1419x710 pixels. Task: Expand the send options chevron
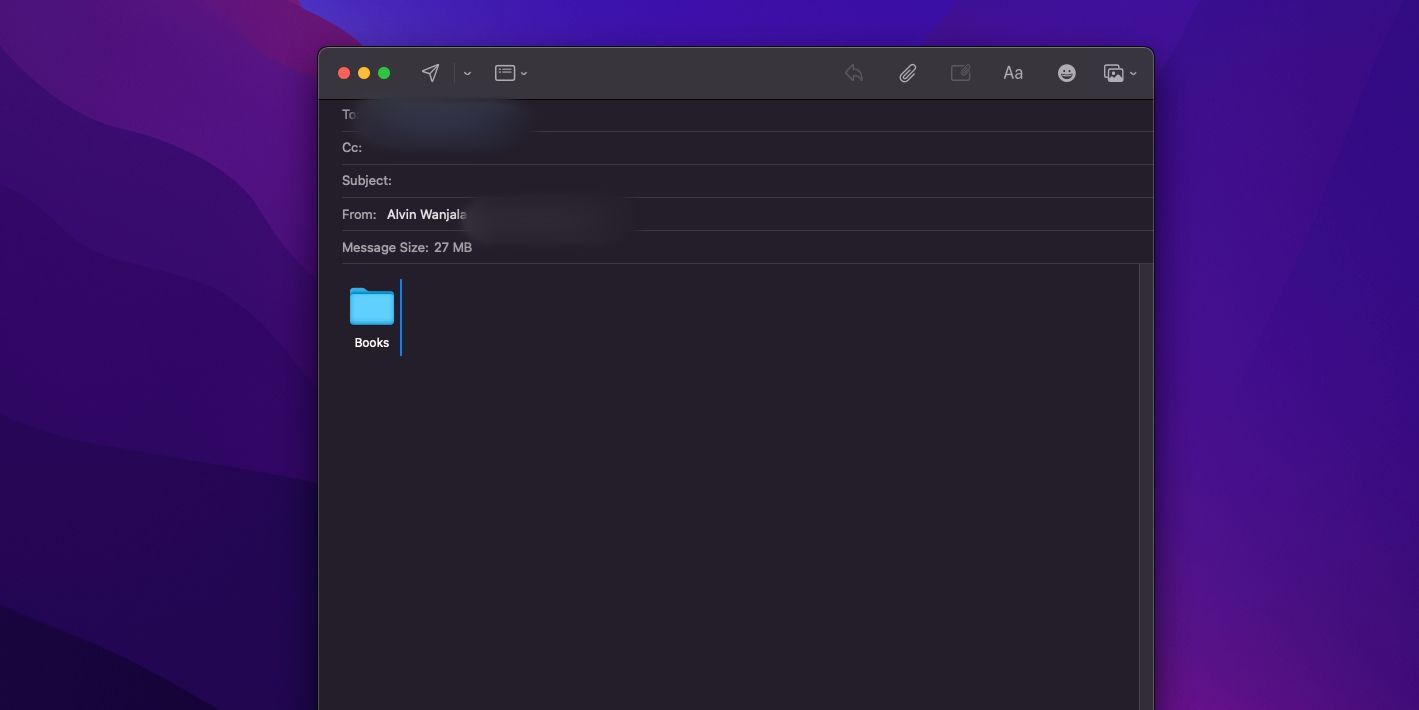point(466,73)
